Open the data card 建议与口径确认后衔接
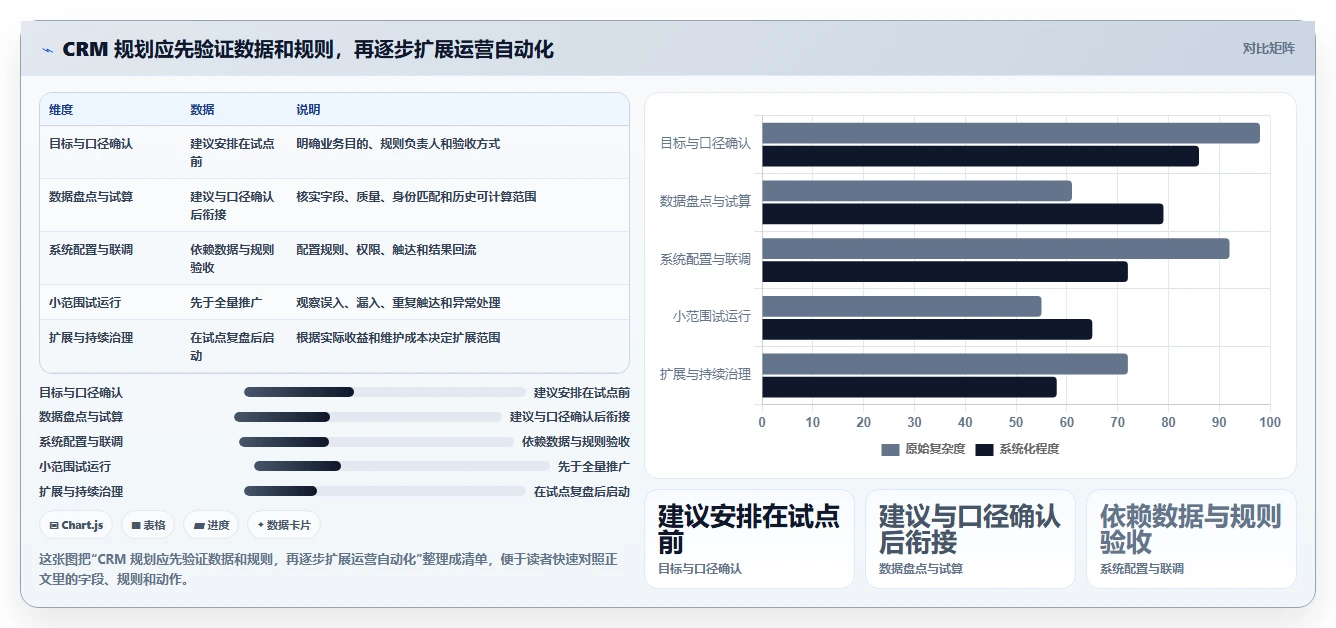This screenshot has height=628, width=1336. (970, 539)
